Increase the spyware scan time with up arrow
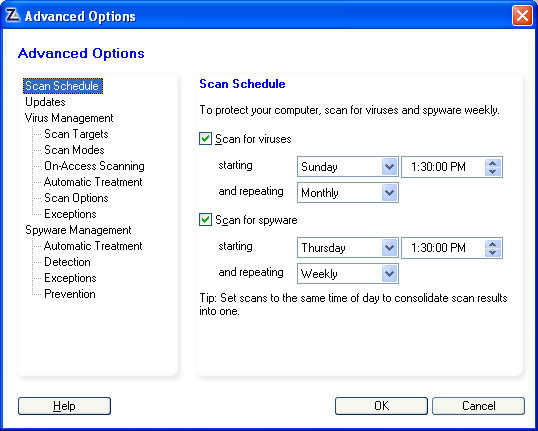The height and width of the screenshot is (431, 538). (x=493, y=244)
